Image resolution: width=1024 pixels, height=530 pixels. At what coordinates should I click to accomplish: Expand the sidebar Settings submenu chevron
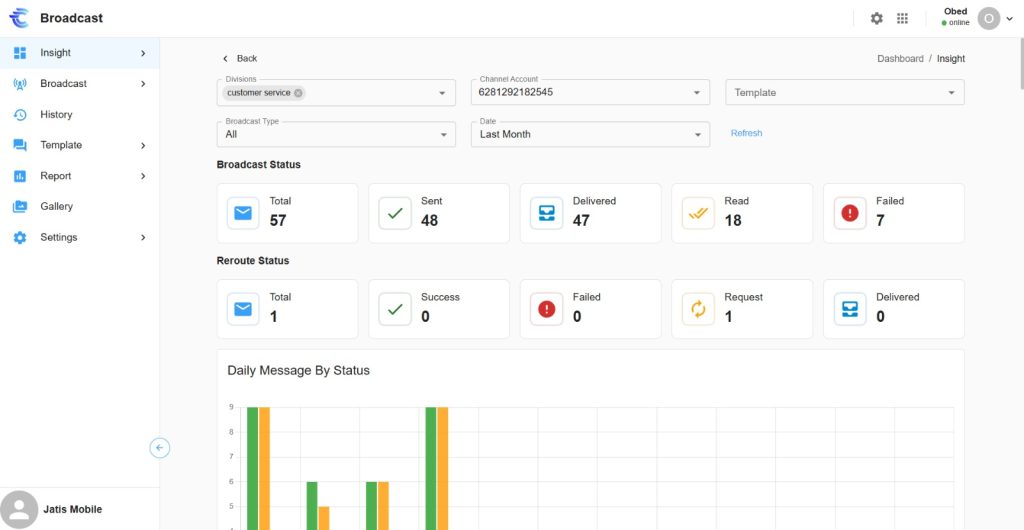(143, 237)
